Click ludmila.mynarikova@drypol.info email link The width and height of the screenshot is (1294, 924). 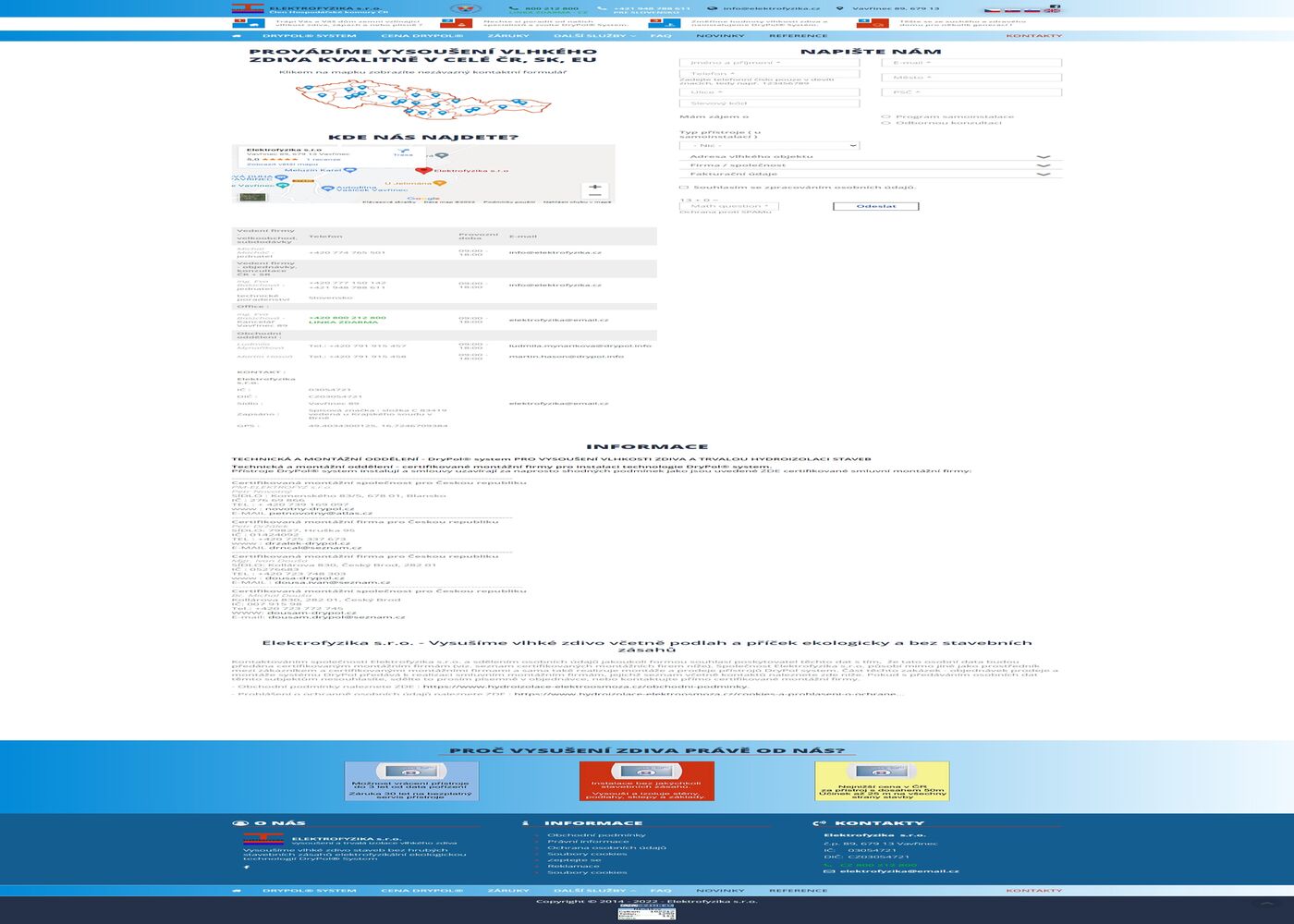580,346
